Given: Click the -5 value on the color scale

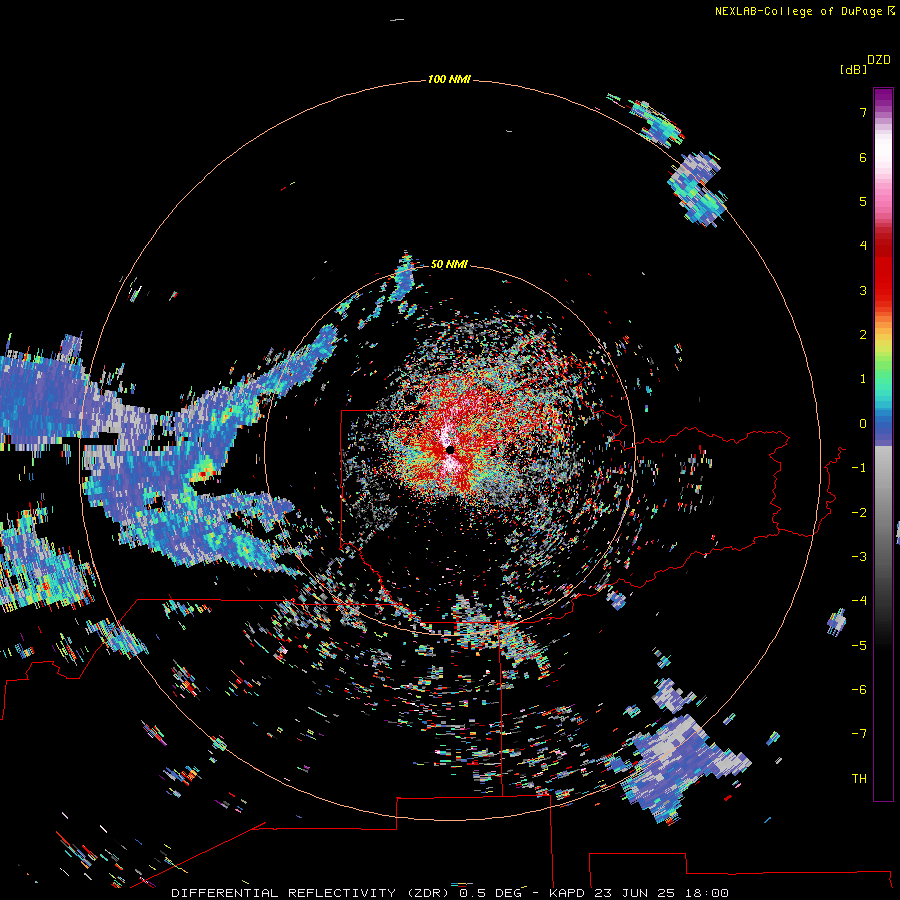Looking at the screenshot, I should [859, 646].
